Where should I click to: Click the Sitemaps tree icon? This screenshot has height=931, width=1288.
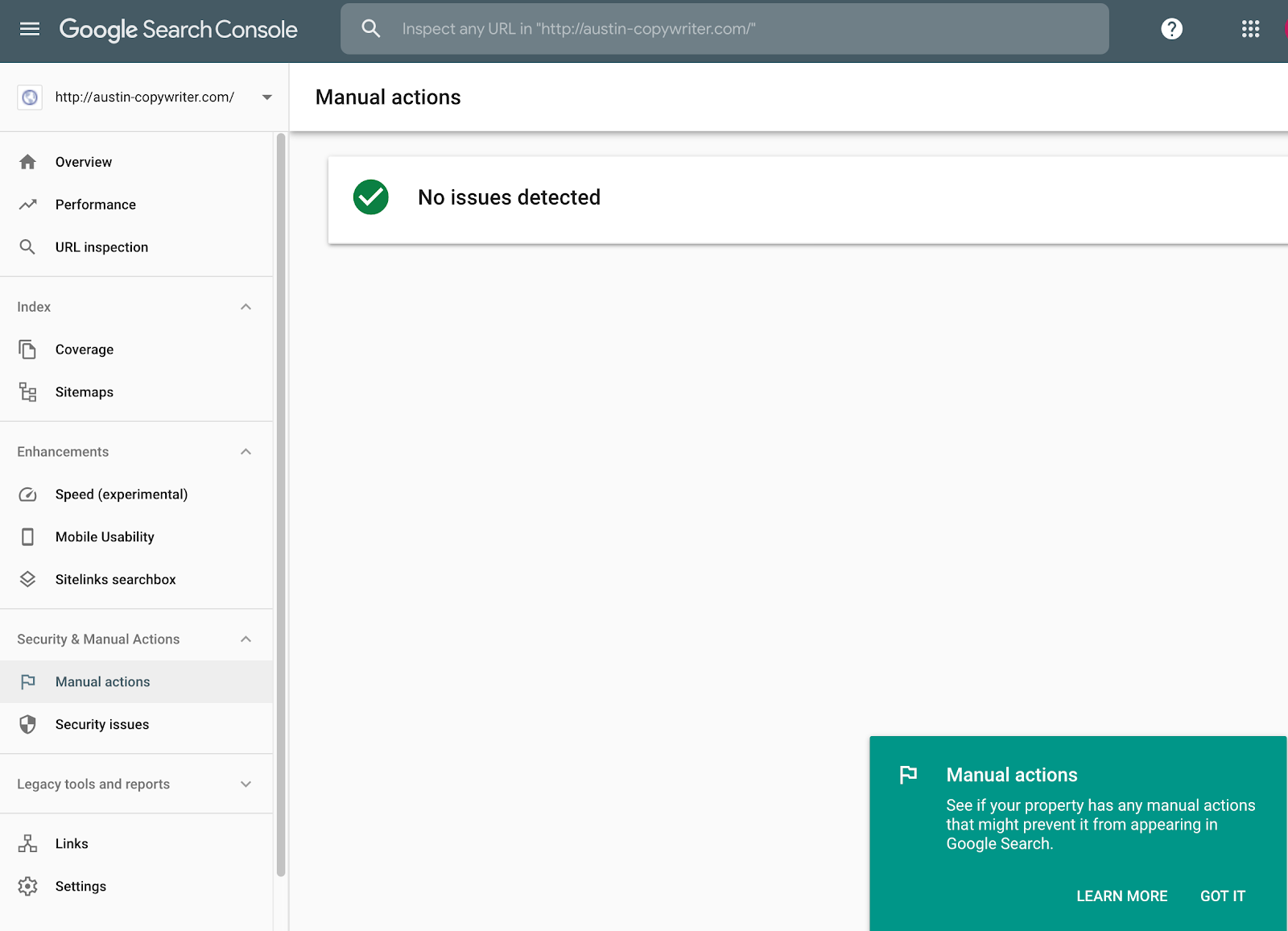click(28, 392)
